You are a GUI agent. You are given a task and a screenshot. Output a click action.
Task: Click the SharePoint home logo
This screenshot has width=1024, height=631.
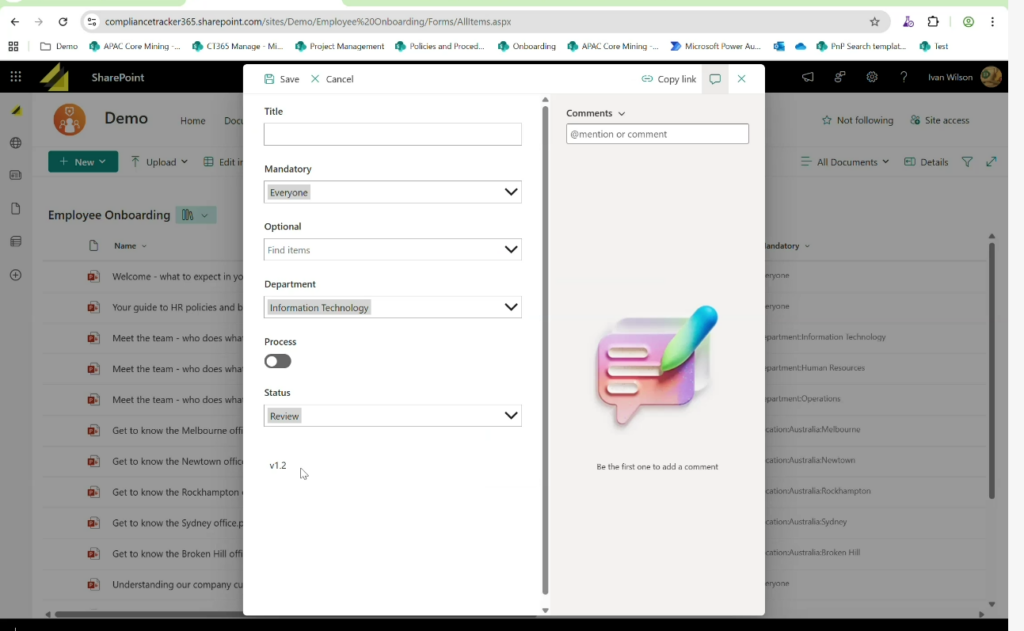55,77
